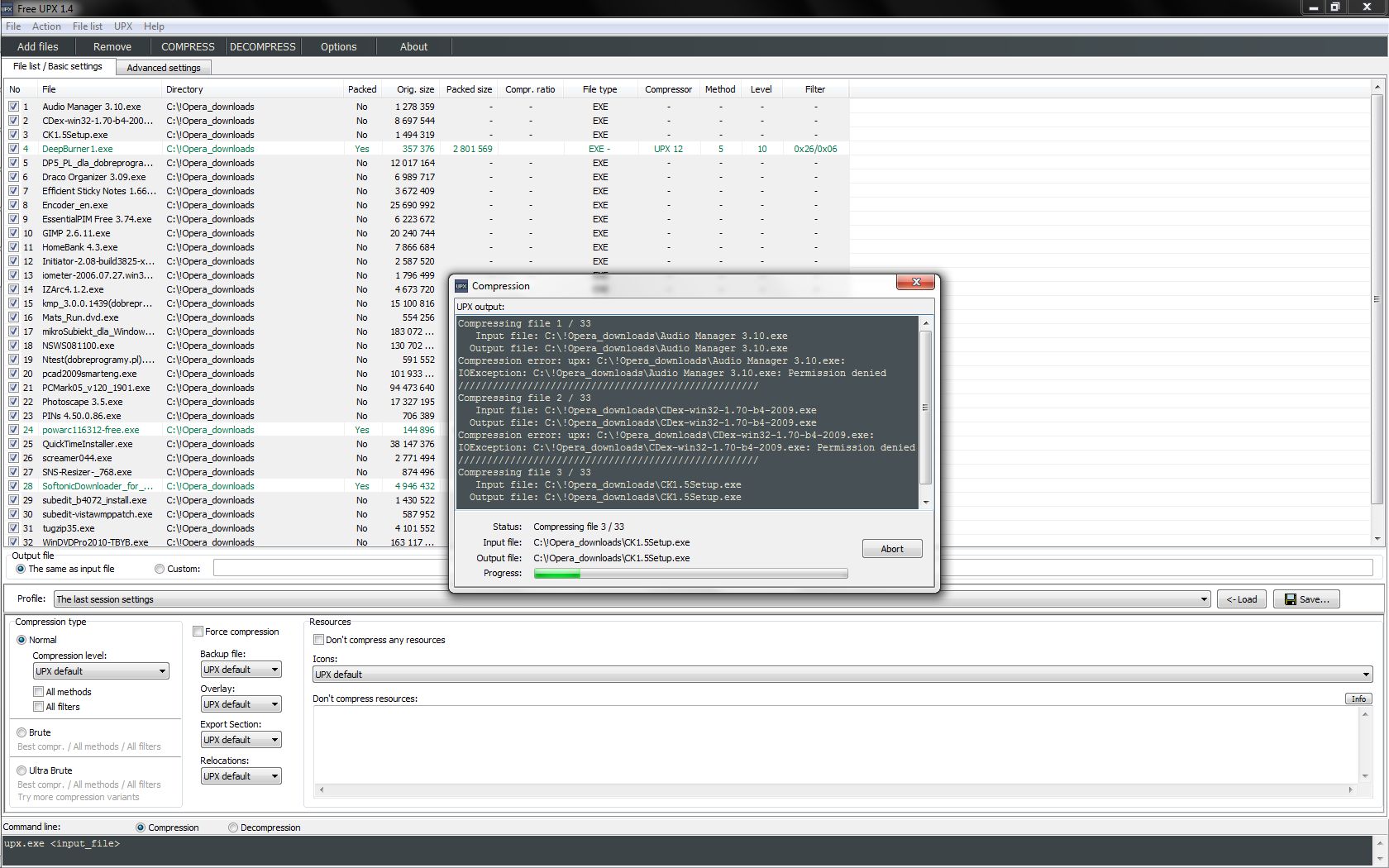Open the File menu
This screenshot has height=868, width=1389.
click(x=13, y=26)
